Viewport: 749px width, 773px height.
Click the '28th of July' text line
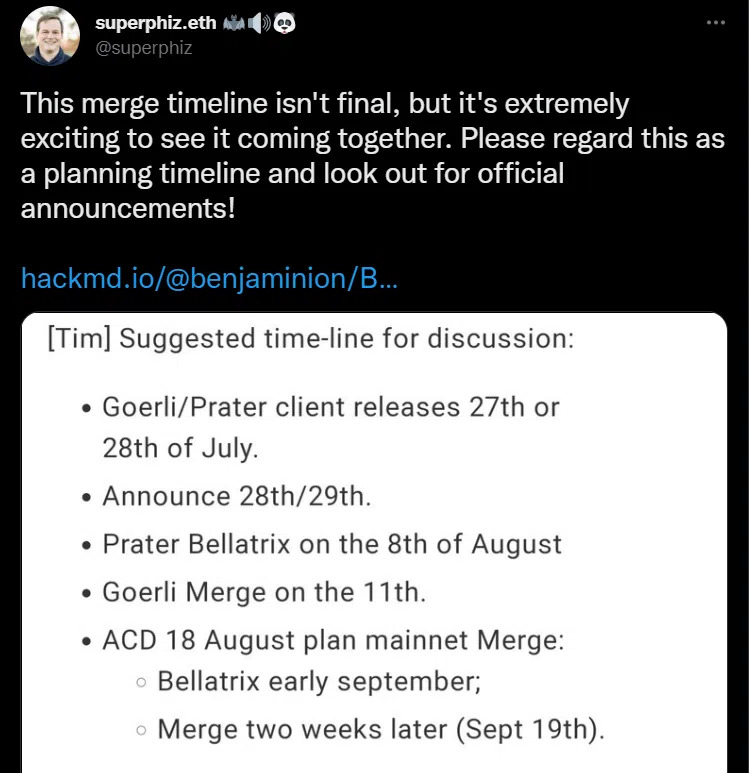(x=180, y=449)
